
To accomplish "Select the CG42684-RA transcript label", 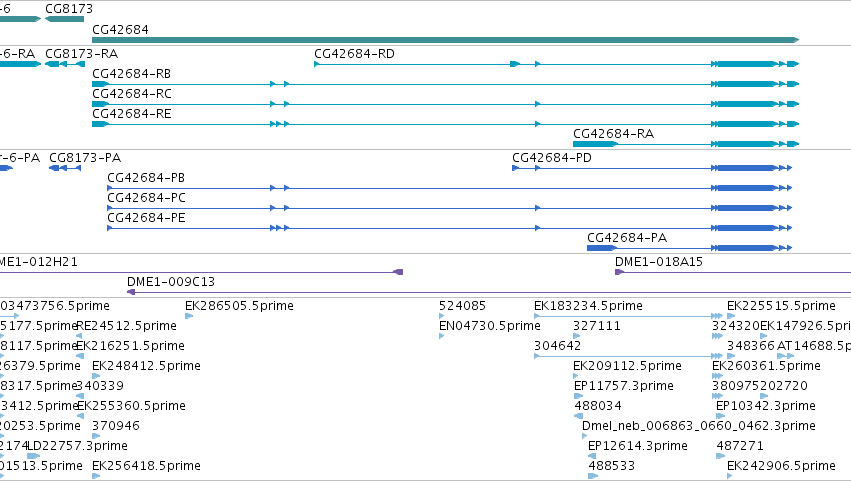I will (x=613, y=134).
